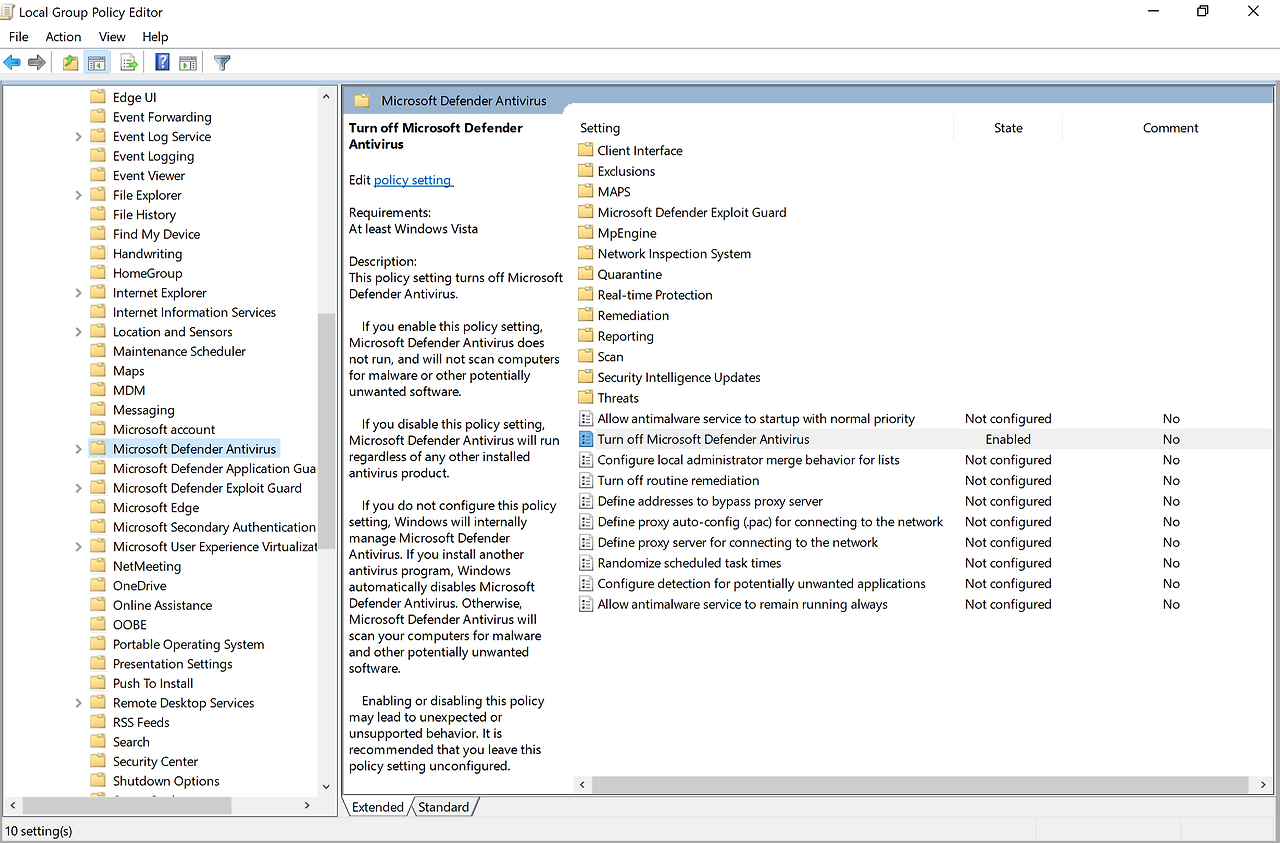The height and width of the screenshot is (843, 1280).
Task: Expand the Remote Desktop Services node
Action: [78, 702]
